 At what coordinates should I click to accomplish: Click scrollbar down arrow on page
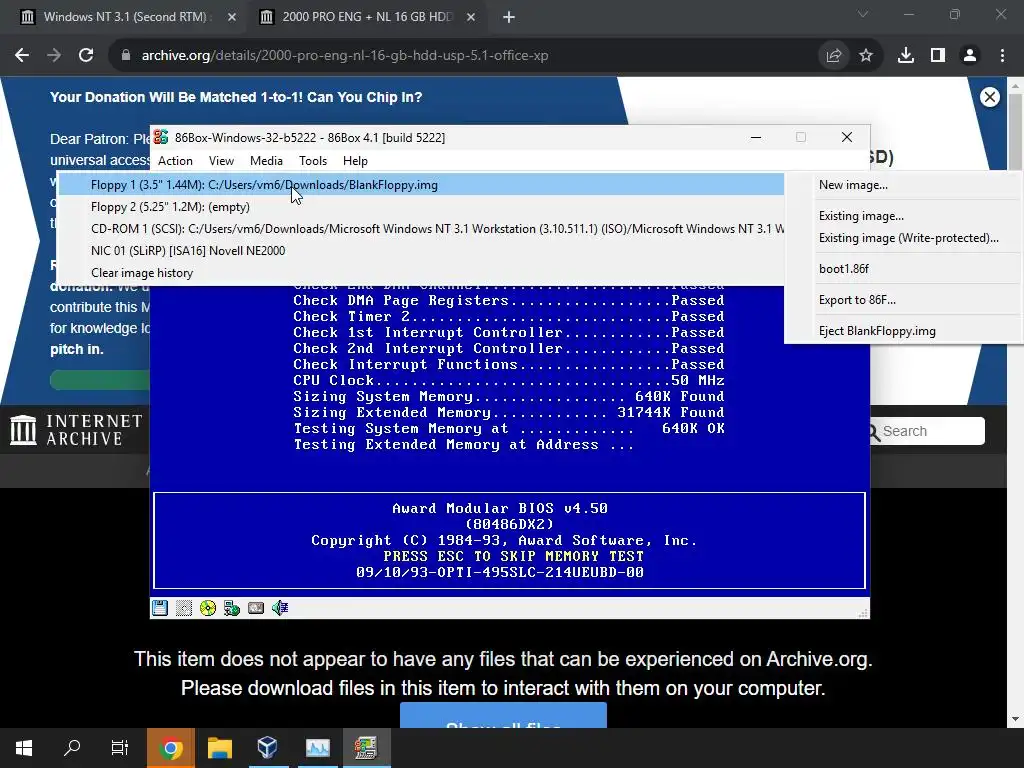click(1015, 719)
